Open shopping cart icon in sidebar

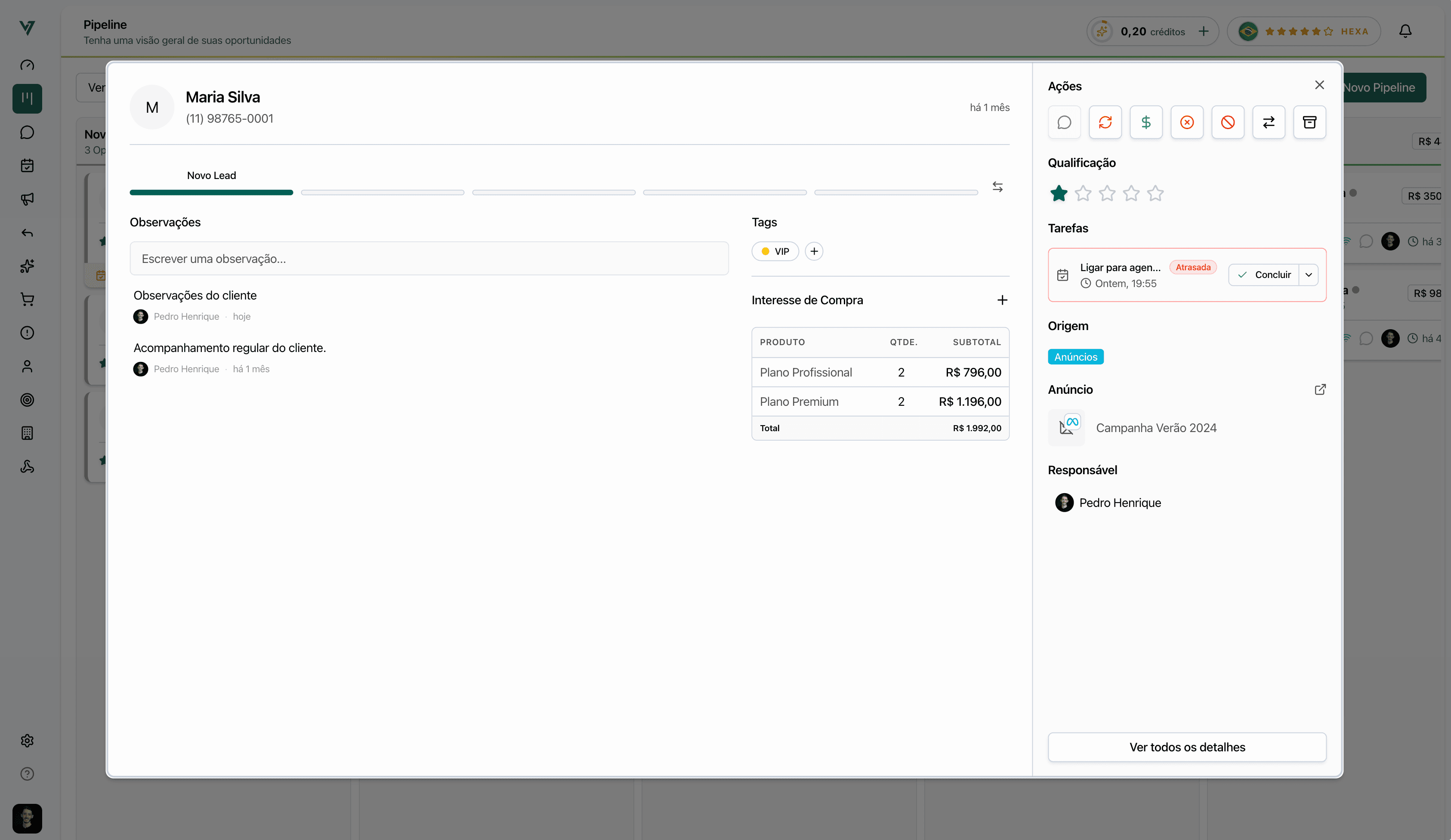tap(27, 300)
